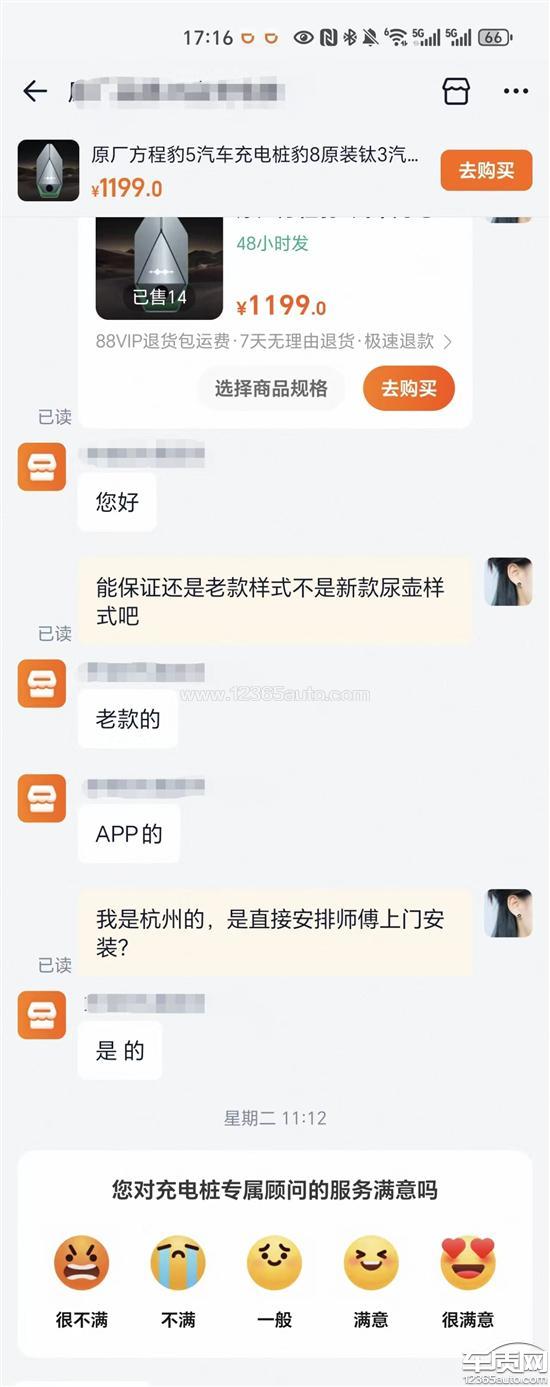Tap user avatar next to 尿壶 message
Image resolution: width=550 pixels, height=1387 pixels.
coord(508,582)
